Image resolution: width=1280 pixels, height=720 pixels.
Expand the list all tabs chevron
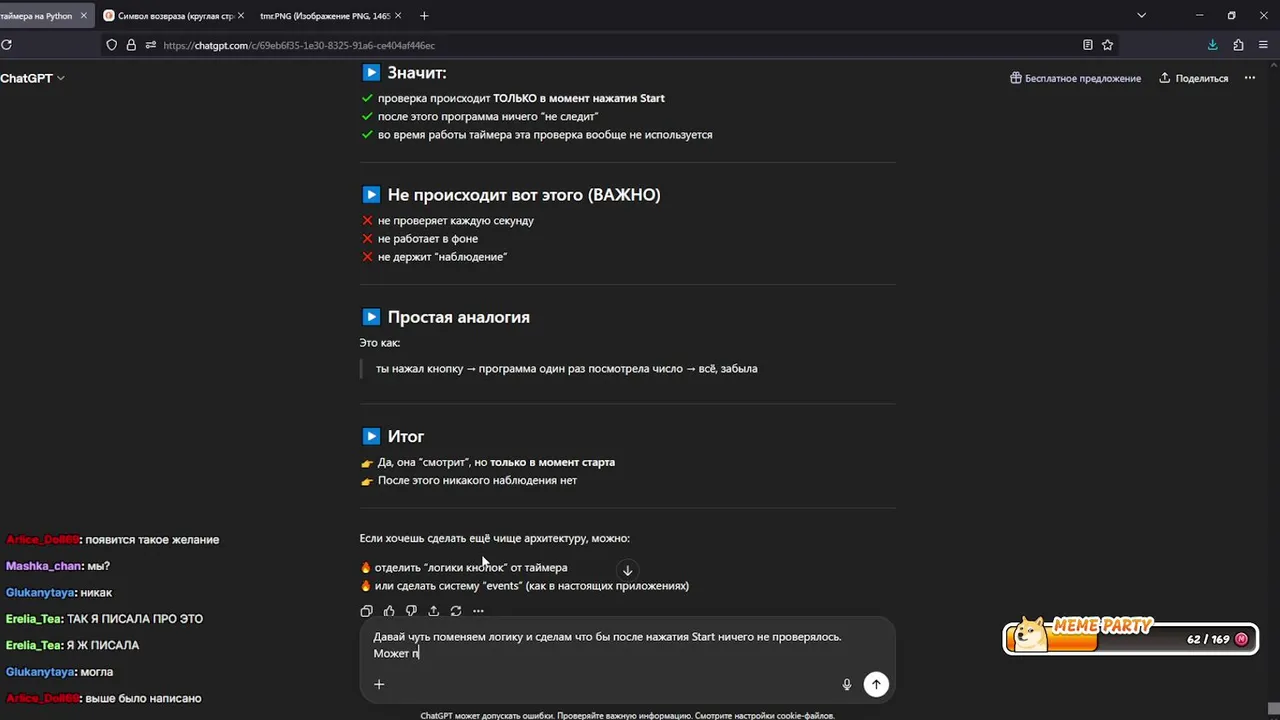coord(1141,16)
